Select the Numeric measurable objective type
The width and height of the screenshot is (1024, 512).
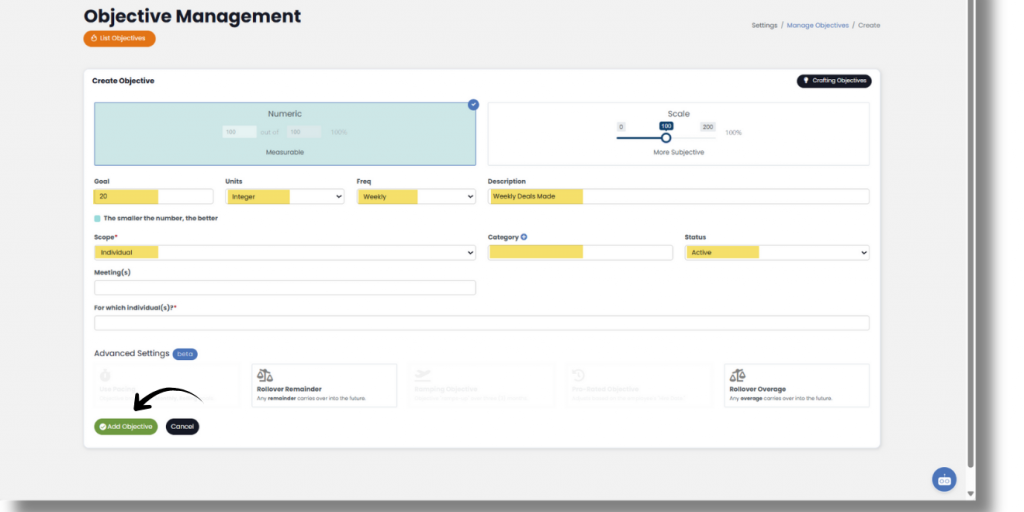[x=285, y=134]
